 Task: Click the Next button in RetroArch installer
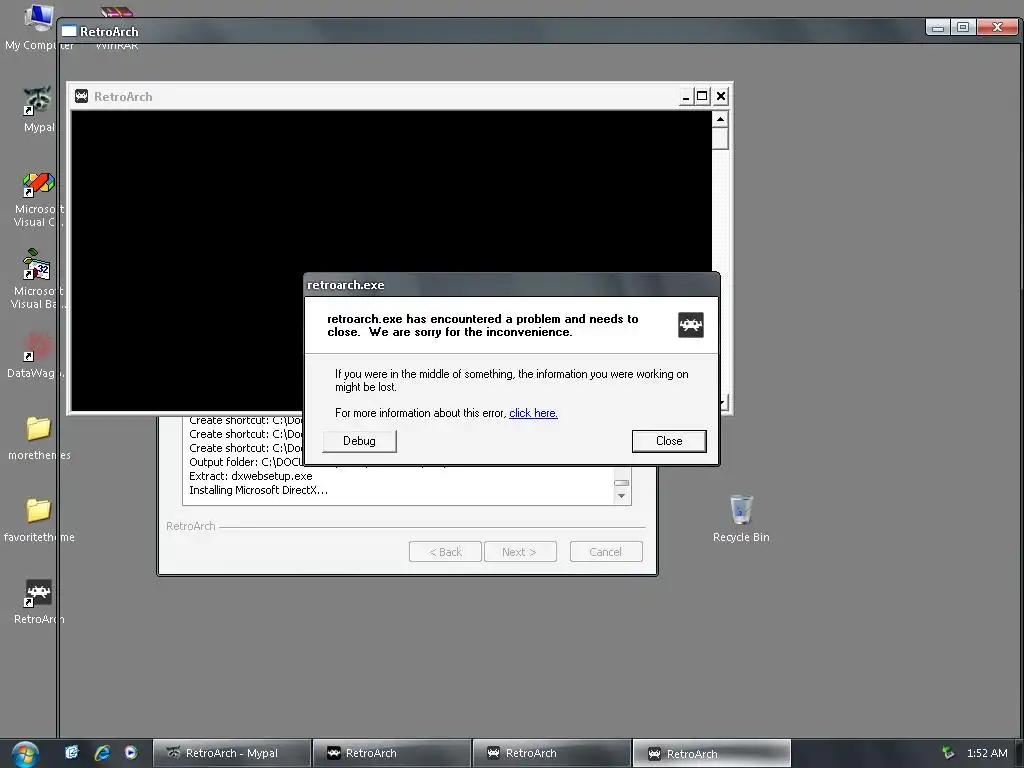click(520, 552)
